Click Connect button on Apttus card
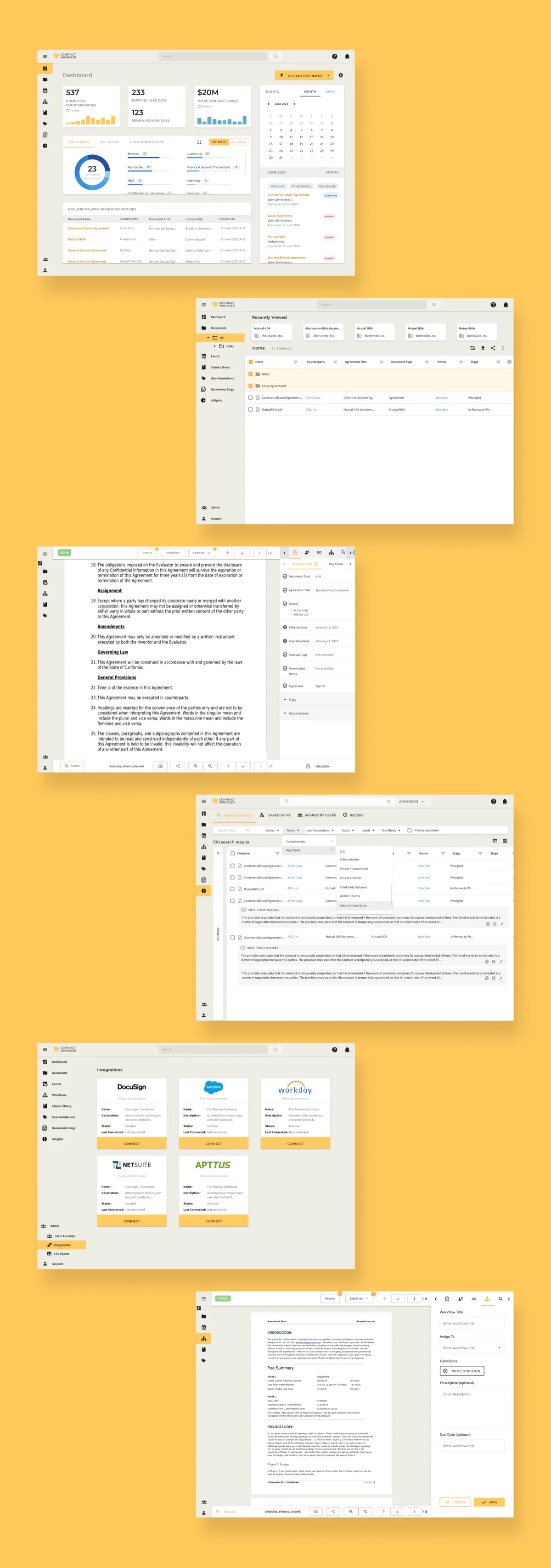Image resolution: width=551 pixels, height=1568 pixels. 214,1220
